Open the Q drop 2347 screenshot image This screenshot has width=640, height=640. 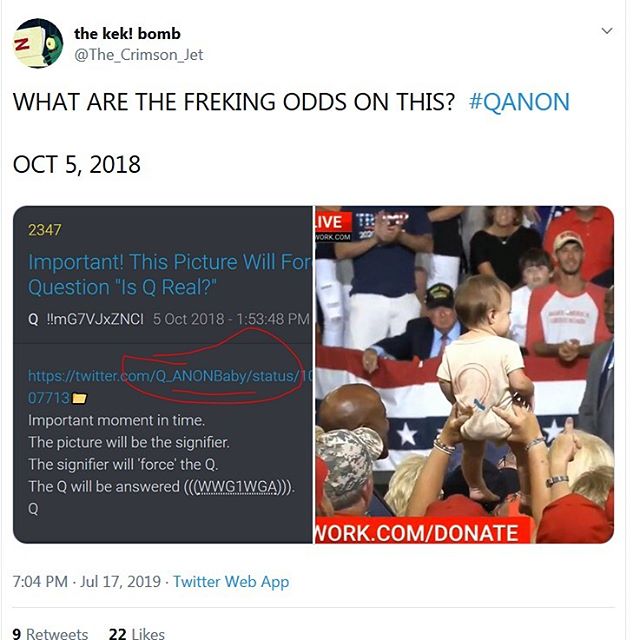pos(163,374)
